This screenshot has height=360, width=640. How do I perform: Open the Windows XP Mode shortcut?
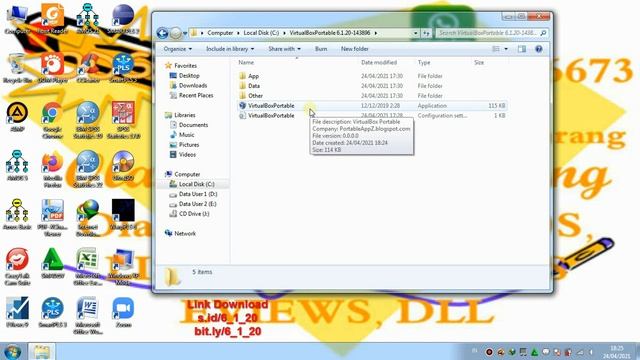coord(123,267)
